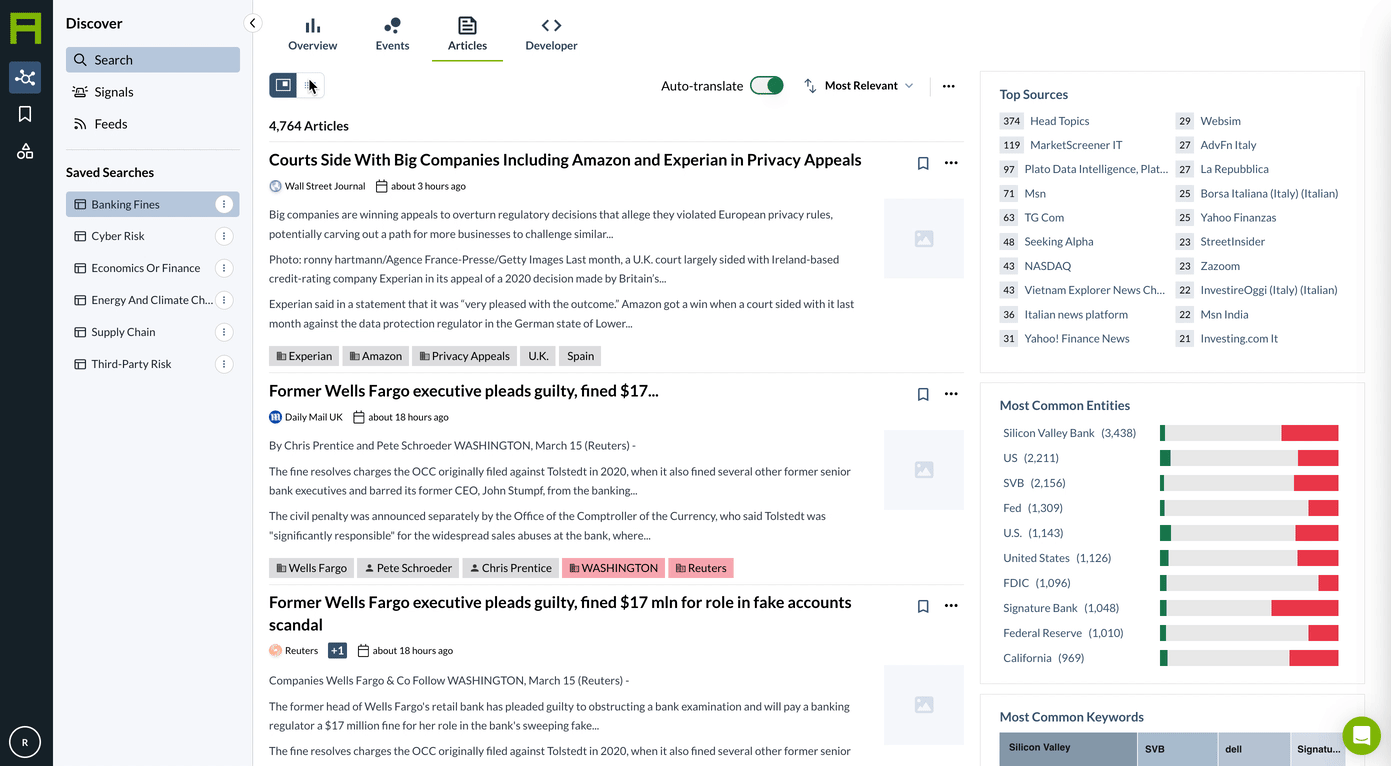Open options menu for Economics Or Finance
Image resolution: width=1391 pixels, height=766 pixels.
coord(224,268)
